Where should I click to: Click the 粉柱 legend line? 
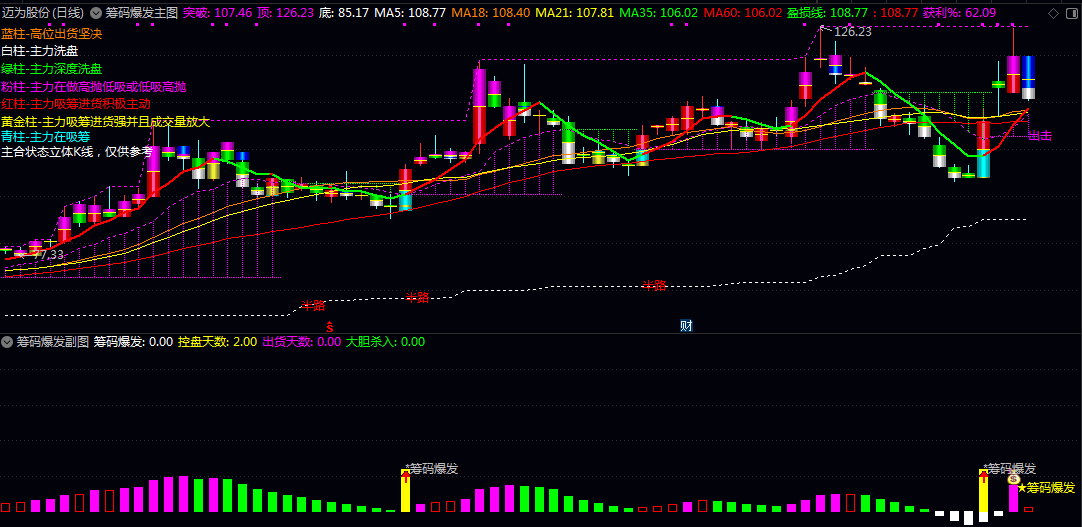[94, 87]
